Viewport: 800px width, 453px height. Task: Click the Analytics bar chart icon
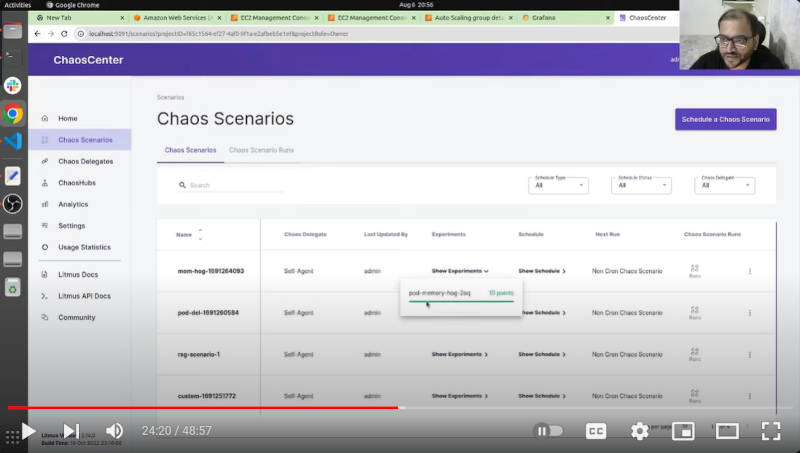45,204
